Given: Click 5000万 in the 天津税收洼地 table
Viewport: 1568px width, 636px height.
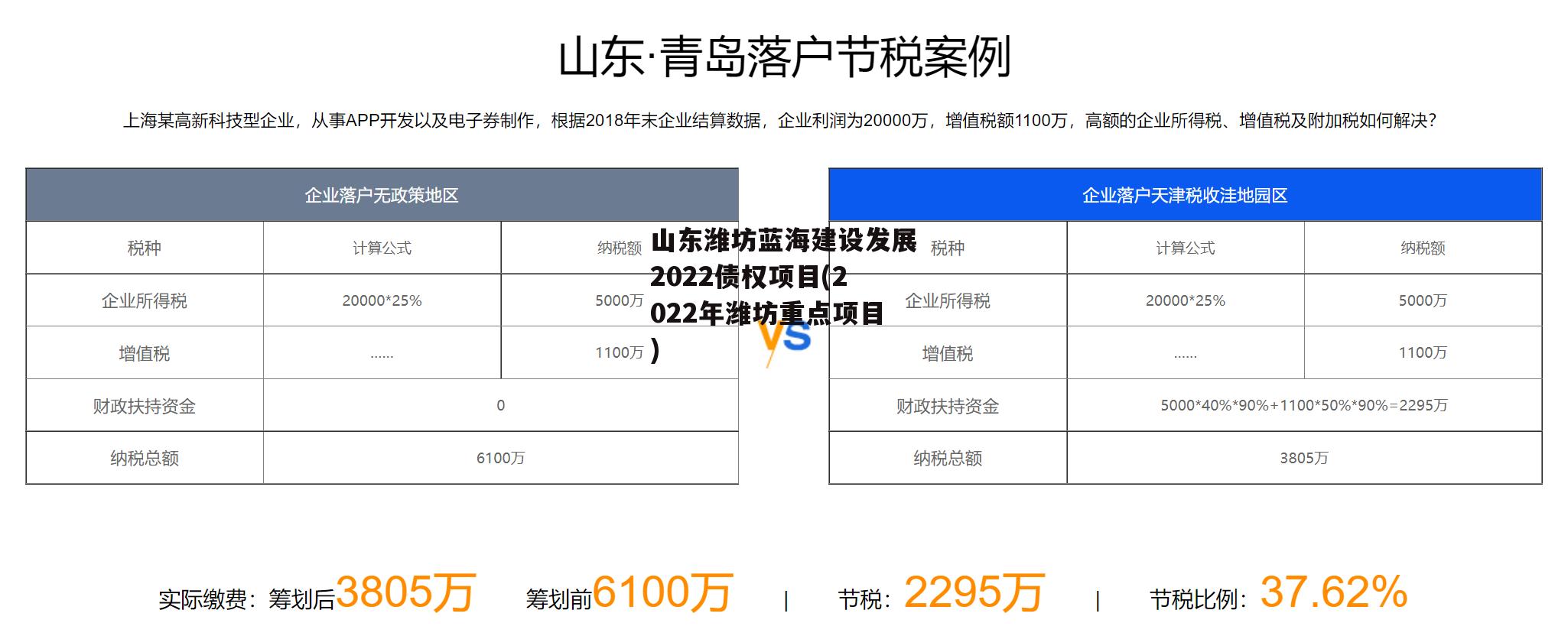Looking at the screenshot, I should click(x=1423, y=300).
